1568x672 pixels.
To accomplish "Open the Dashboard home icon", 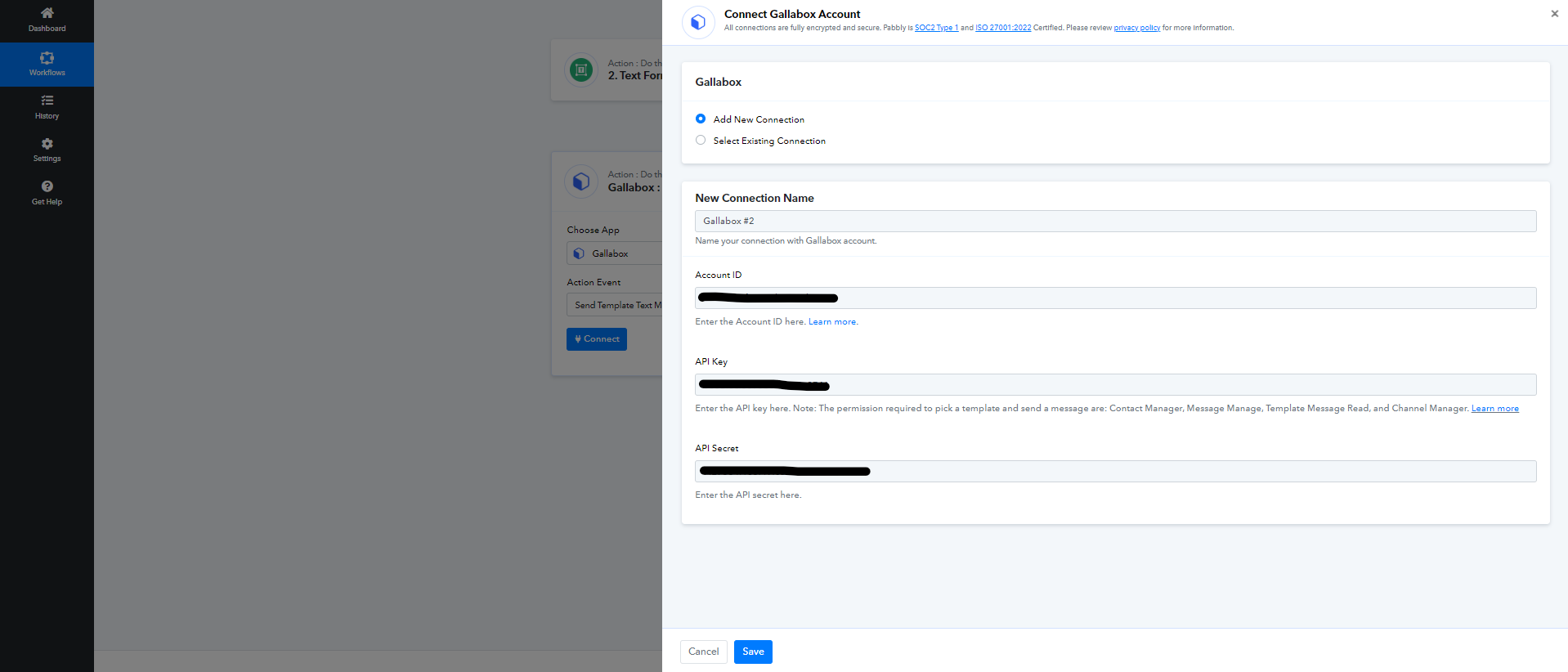I will click(x=47, y=13).
